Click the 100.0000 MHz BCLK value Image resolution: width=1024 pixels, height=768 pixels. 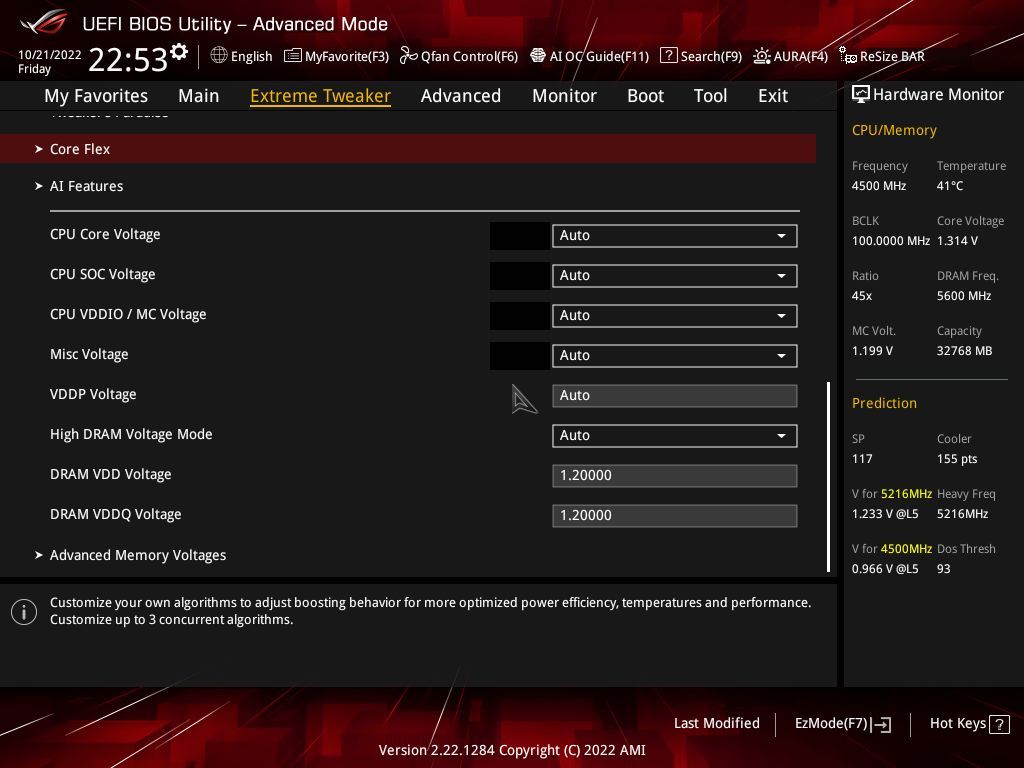click(x=891, y=241)
